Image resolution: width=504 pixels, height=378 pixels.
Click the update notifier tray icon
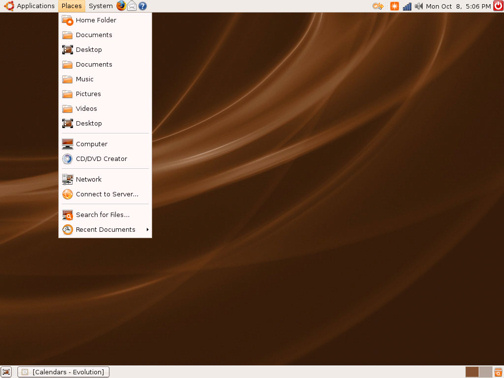(378, 6)
